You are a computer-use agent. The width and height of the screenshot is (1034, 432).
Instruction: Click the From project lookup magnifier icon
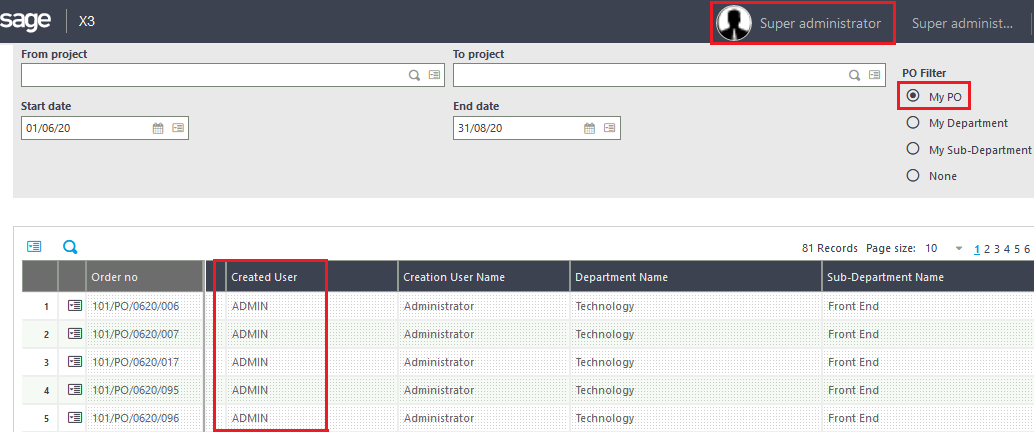(414, 75)
